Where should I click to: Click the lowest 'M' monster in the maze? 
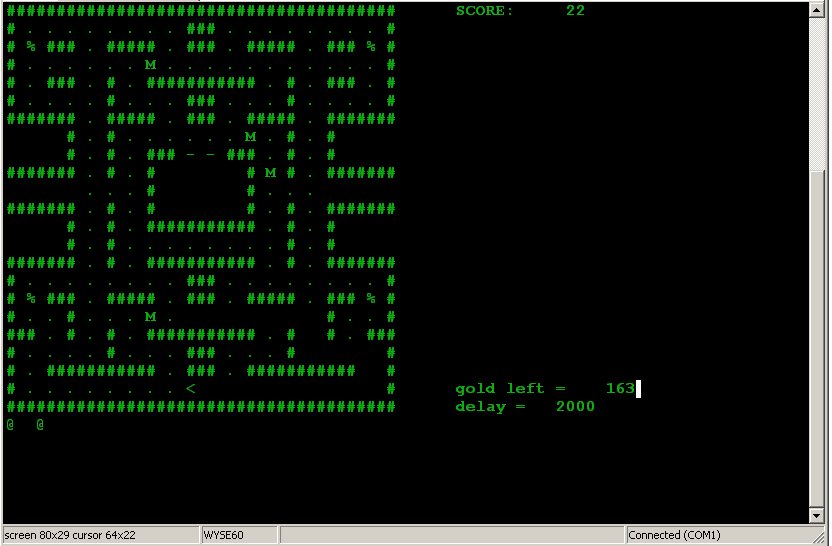coord(150,317)
